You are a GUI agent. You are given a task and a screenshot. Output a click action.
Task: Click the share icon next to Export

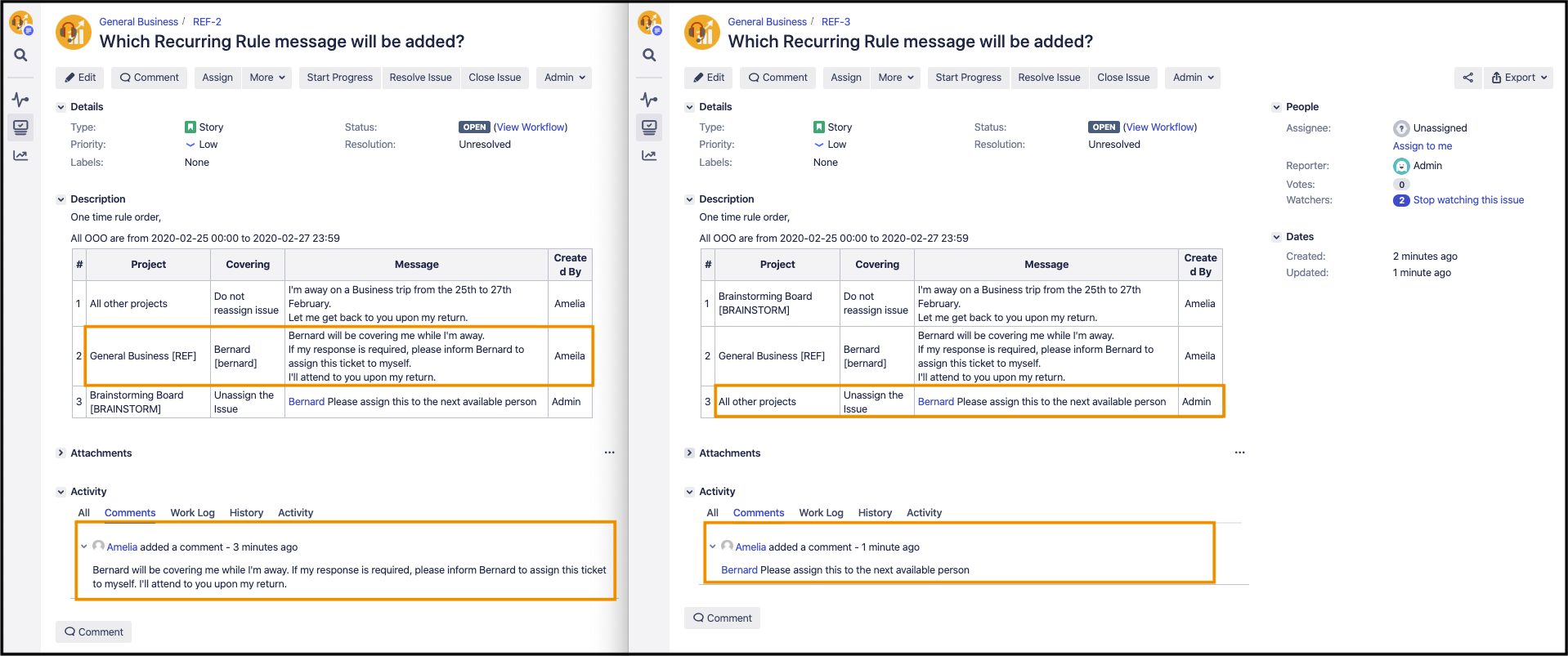[x=1467, y=78]
